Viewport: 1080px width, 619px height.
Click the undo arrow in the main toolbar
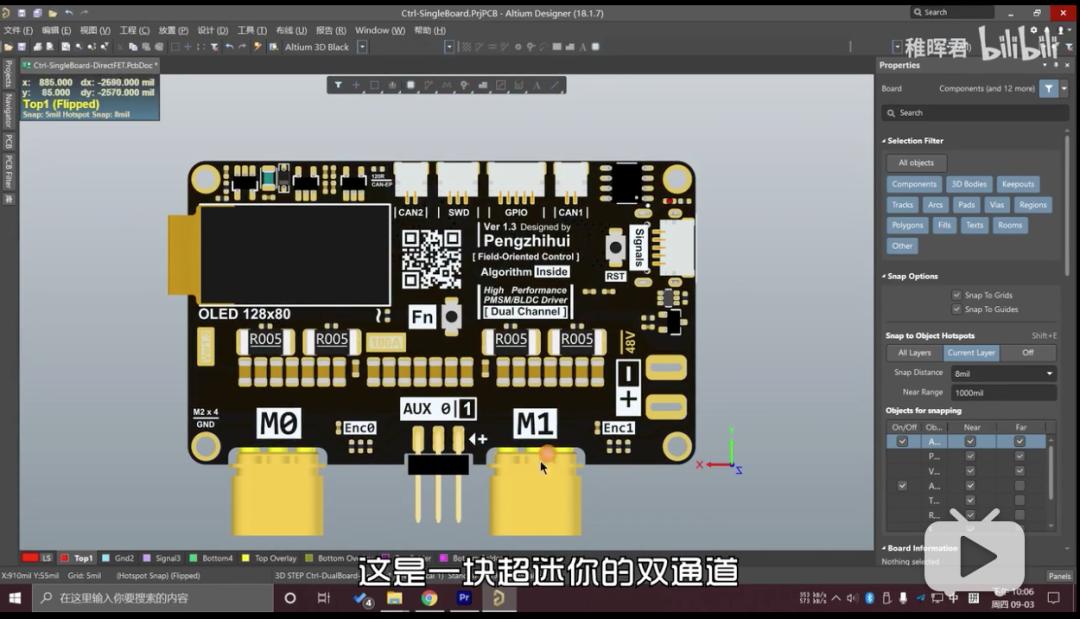point(229,47)
